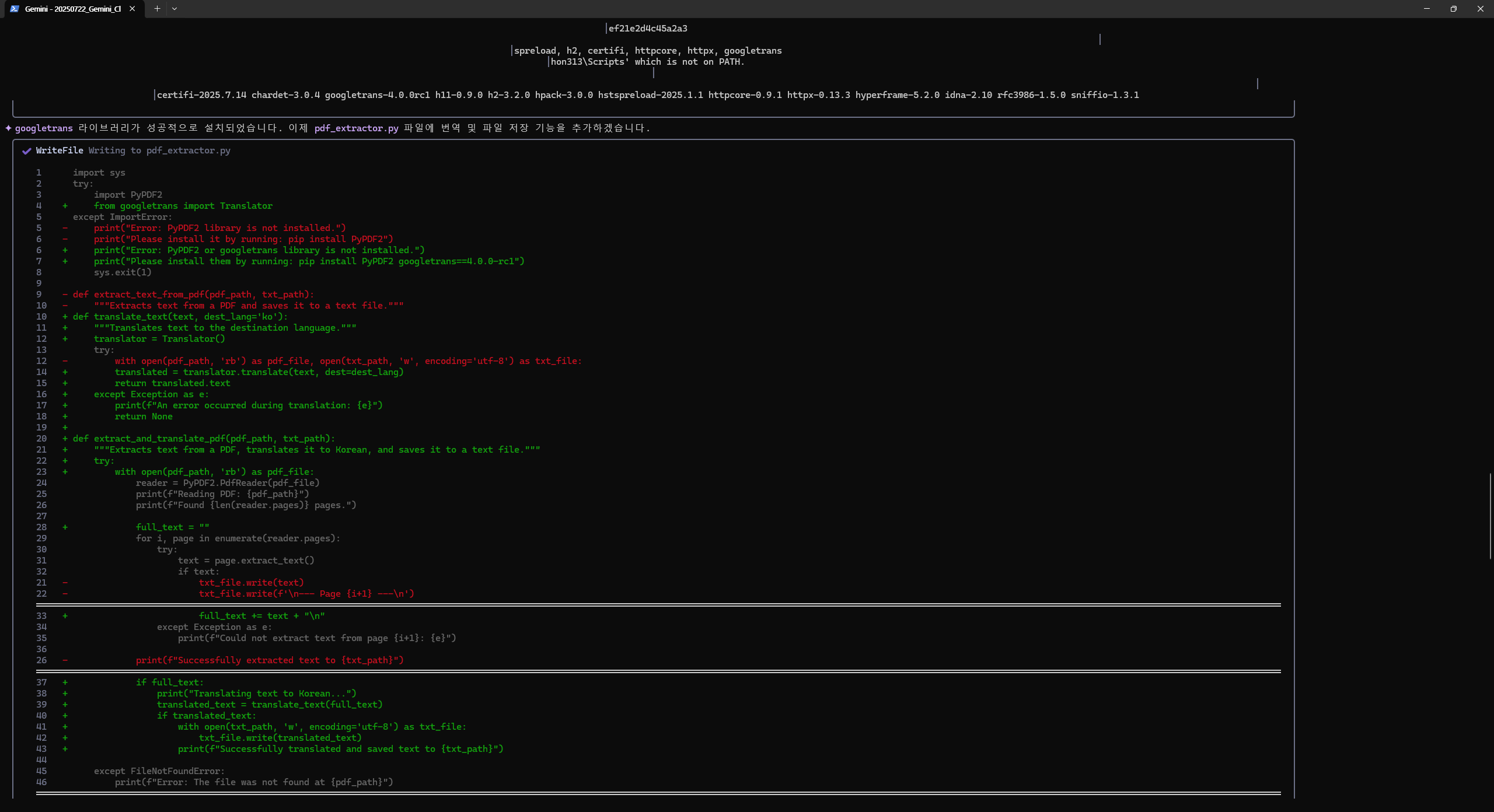The image size is (1494, 812).
Task: Click the plus marker on googletrans import line
Action: pyautogui.click(x=65, y=206)
